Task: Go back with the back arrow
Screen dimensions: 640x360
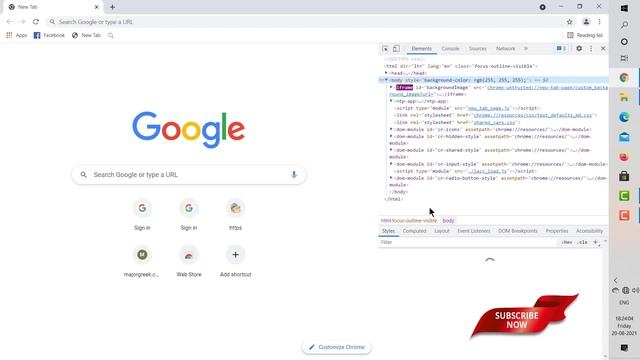Action: pyautogui.click(x=9, y=22)
